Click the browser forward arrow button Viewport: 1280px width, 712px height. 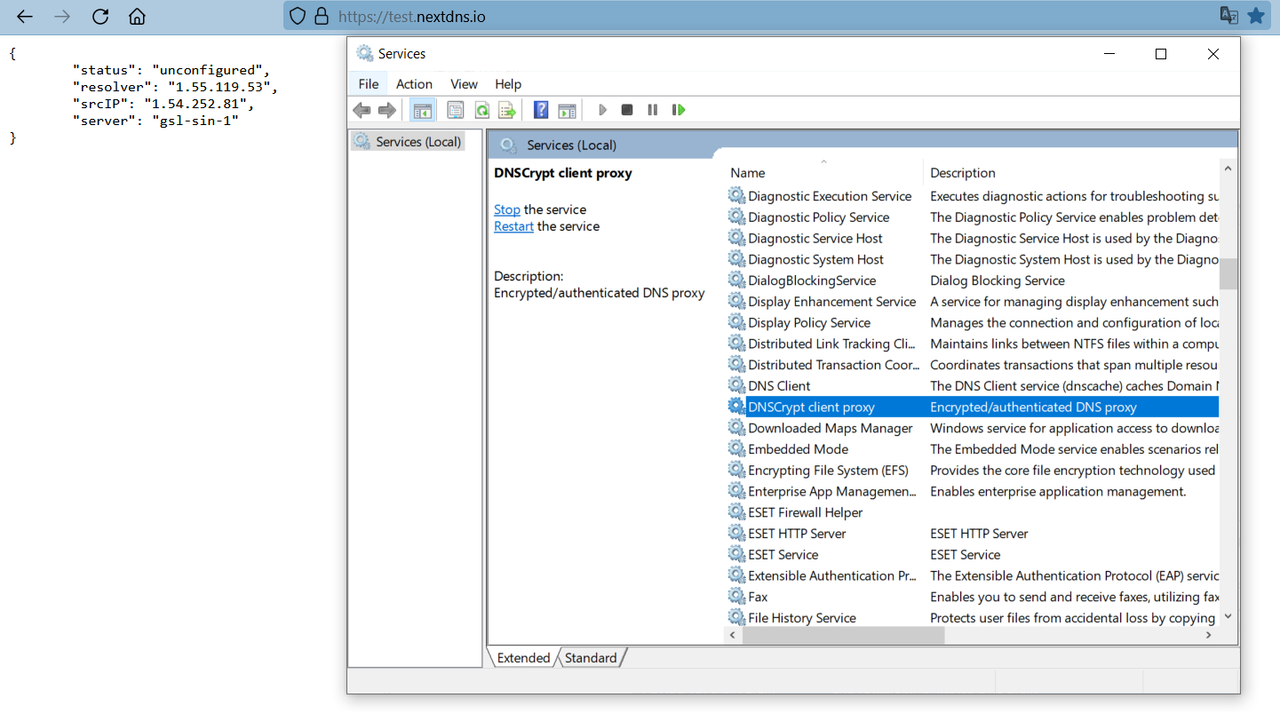62,17
